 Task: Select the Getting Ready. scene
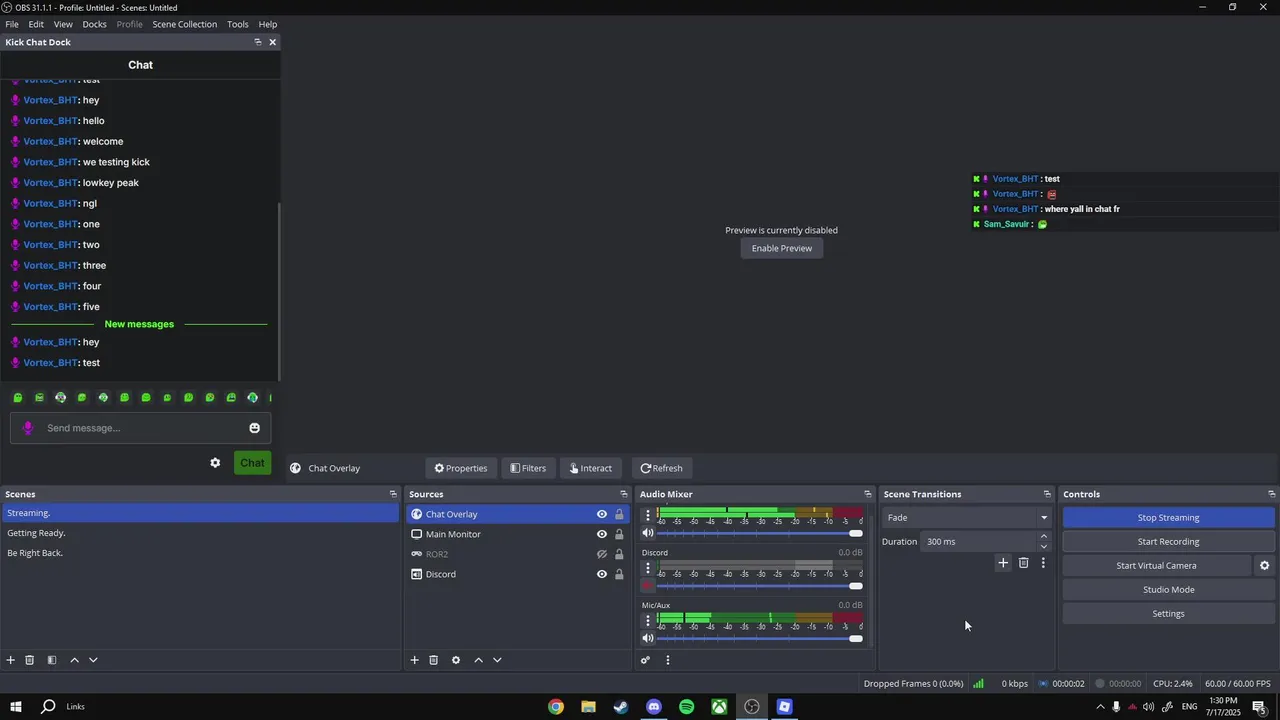pyautogui.click(x=200, y=533)
